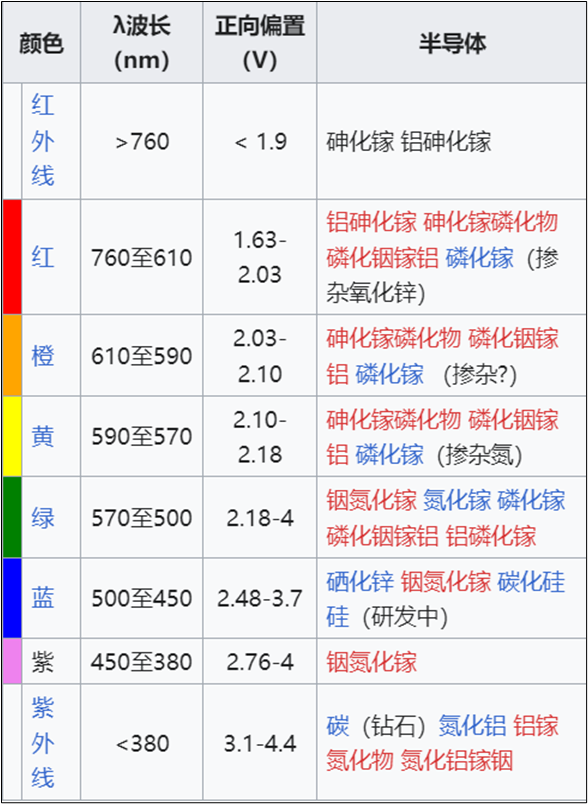Select the 610至590 wavelength cell
The image size is (588, 804).
(x=141, y=355)
